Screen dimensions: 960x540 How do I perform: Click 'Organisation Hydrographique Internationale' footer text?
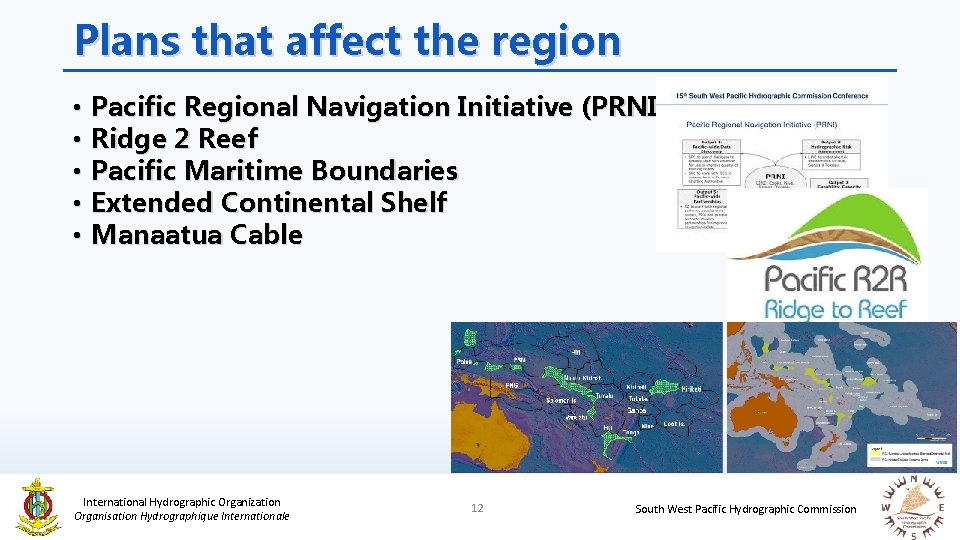tap(181, 516)
